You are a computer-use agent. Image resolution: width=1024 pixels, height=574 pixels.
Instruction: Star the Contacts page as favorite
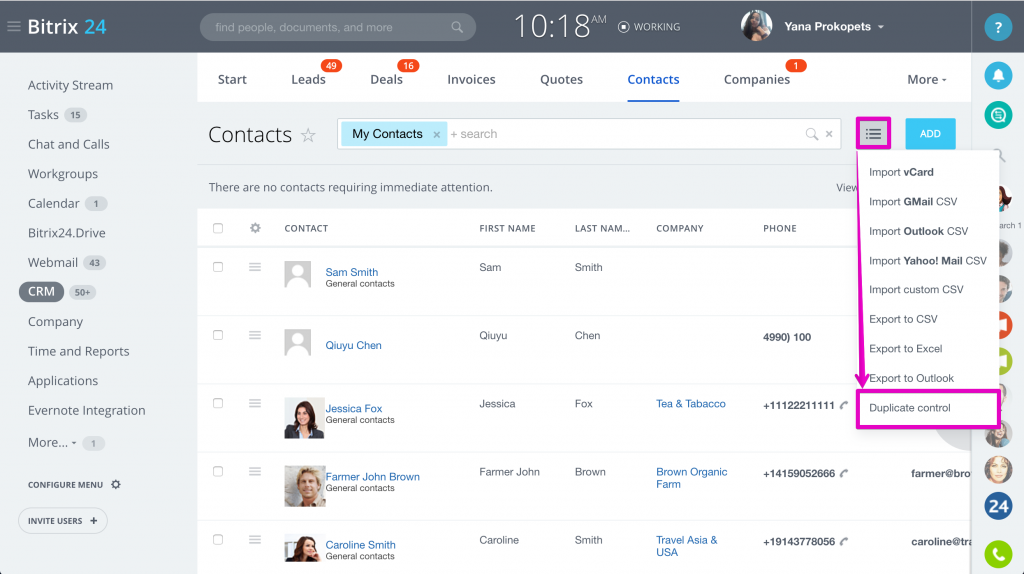308,135
